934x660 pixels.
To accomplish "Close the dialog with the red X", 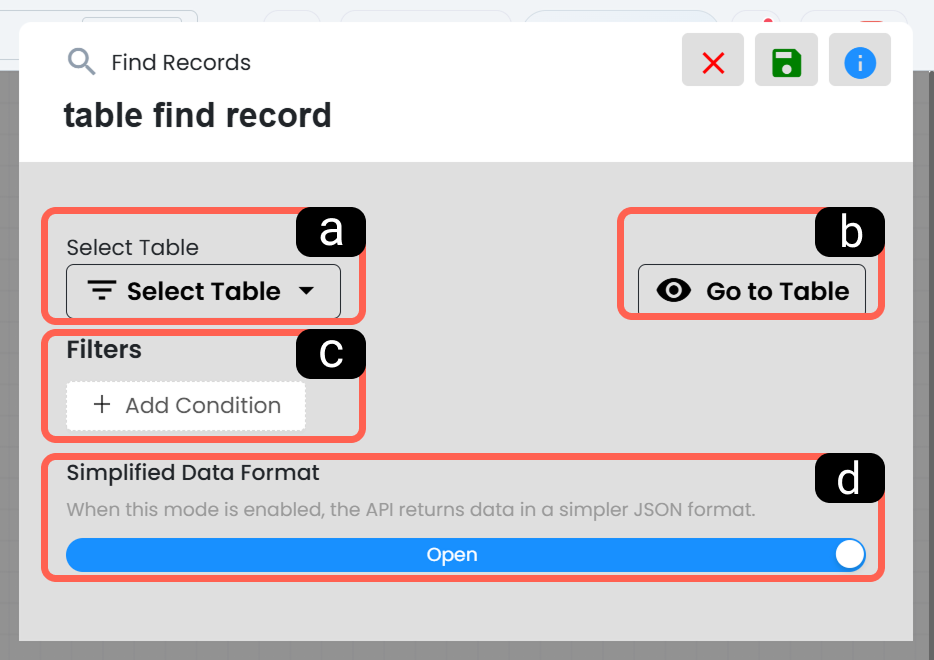I will tap(712, 60).
